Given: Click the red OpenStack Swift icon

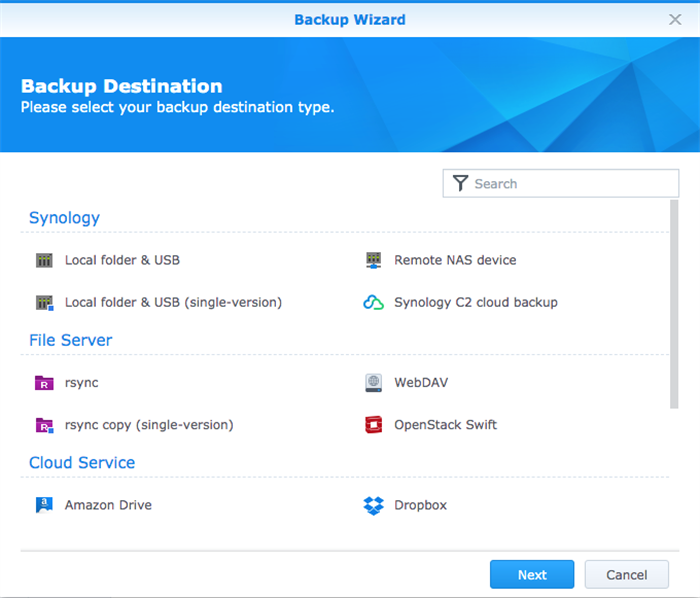Looking at the screenshot, I should (x=374, y=425).
